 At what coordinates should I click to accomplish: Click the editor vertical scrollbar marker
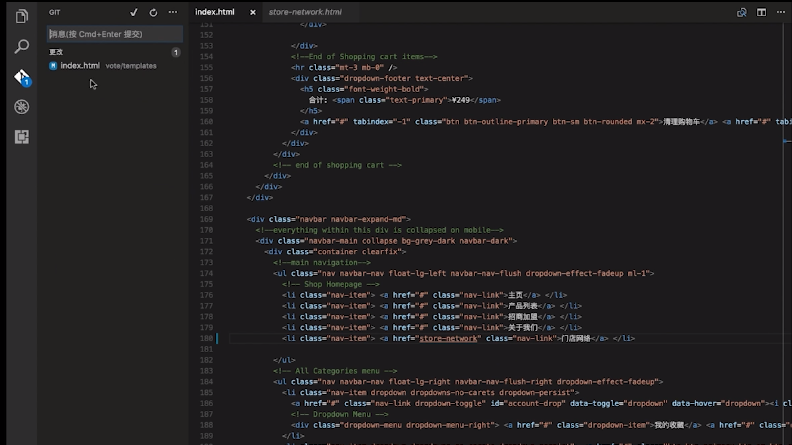tap(787, 141)
